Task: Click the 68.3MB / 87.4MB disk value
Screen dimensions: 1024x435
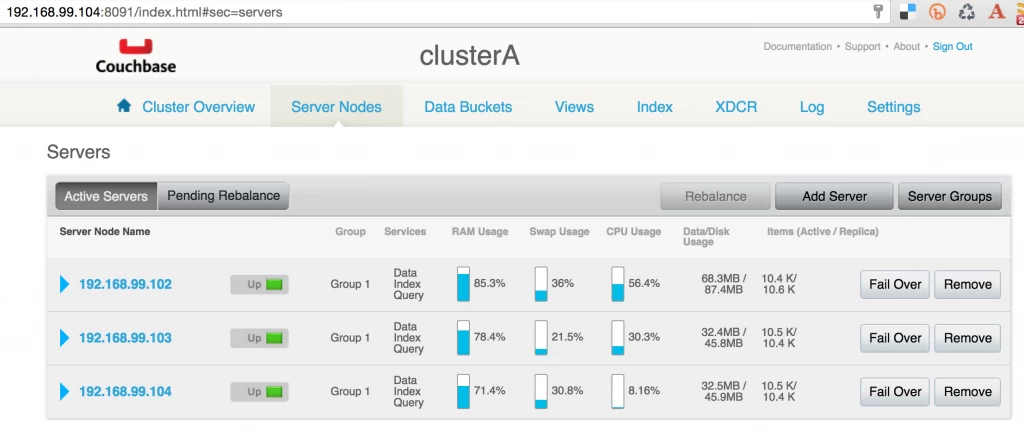Action: pyautogui.click(x=723, y=284)
